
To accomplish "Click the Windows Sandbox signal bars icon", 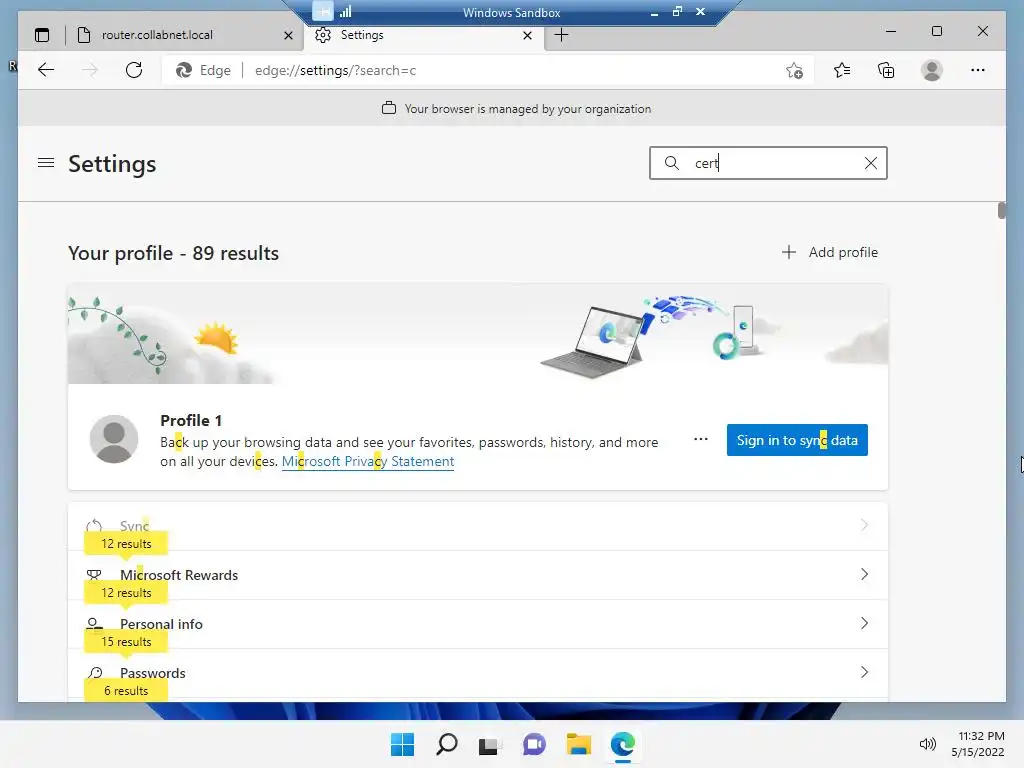I will pos(345,11).
